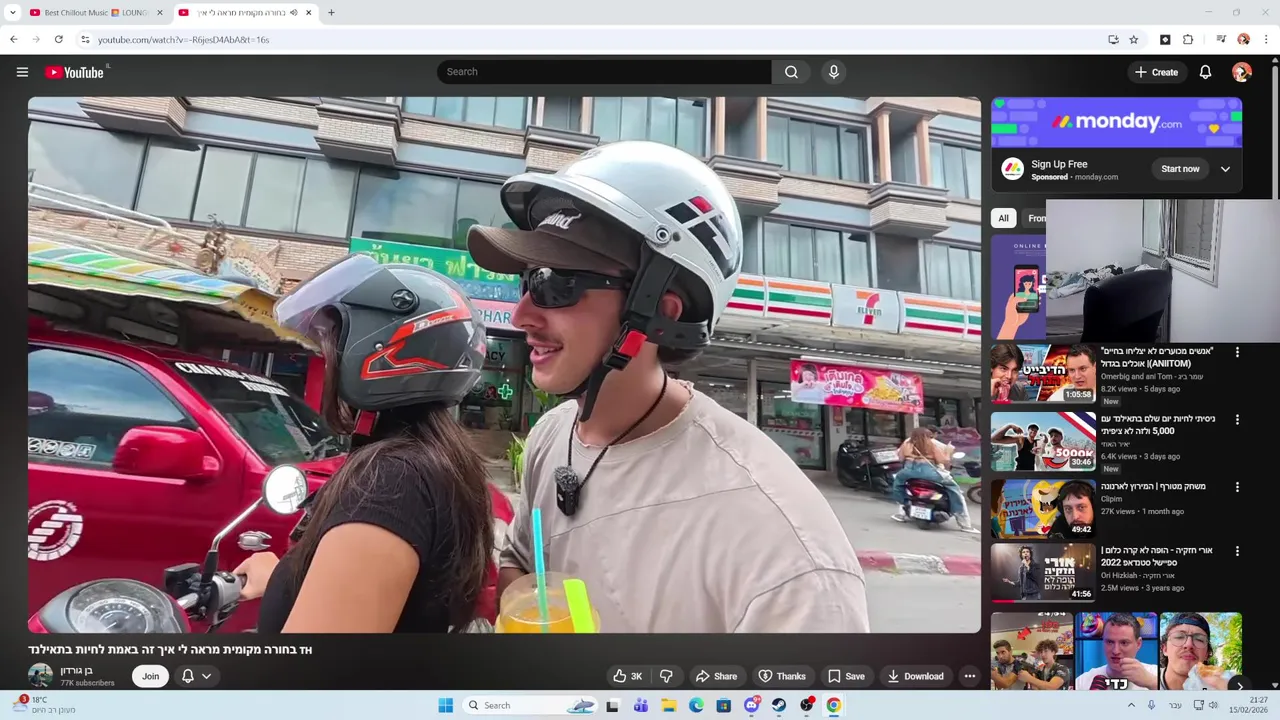Open YouTube notifications bell in header
Viewport: 1280px width, 720px height.
[1205, 72]
